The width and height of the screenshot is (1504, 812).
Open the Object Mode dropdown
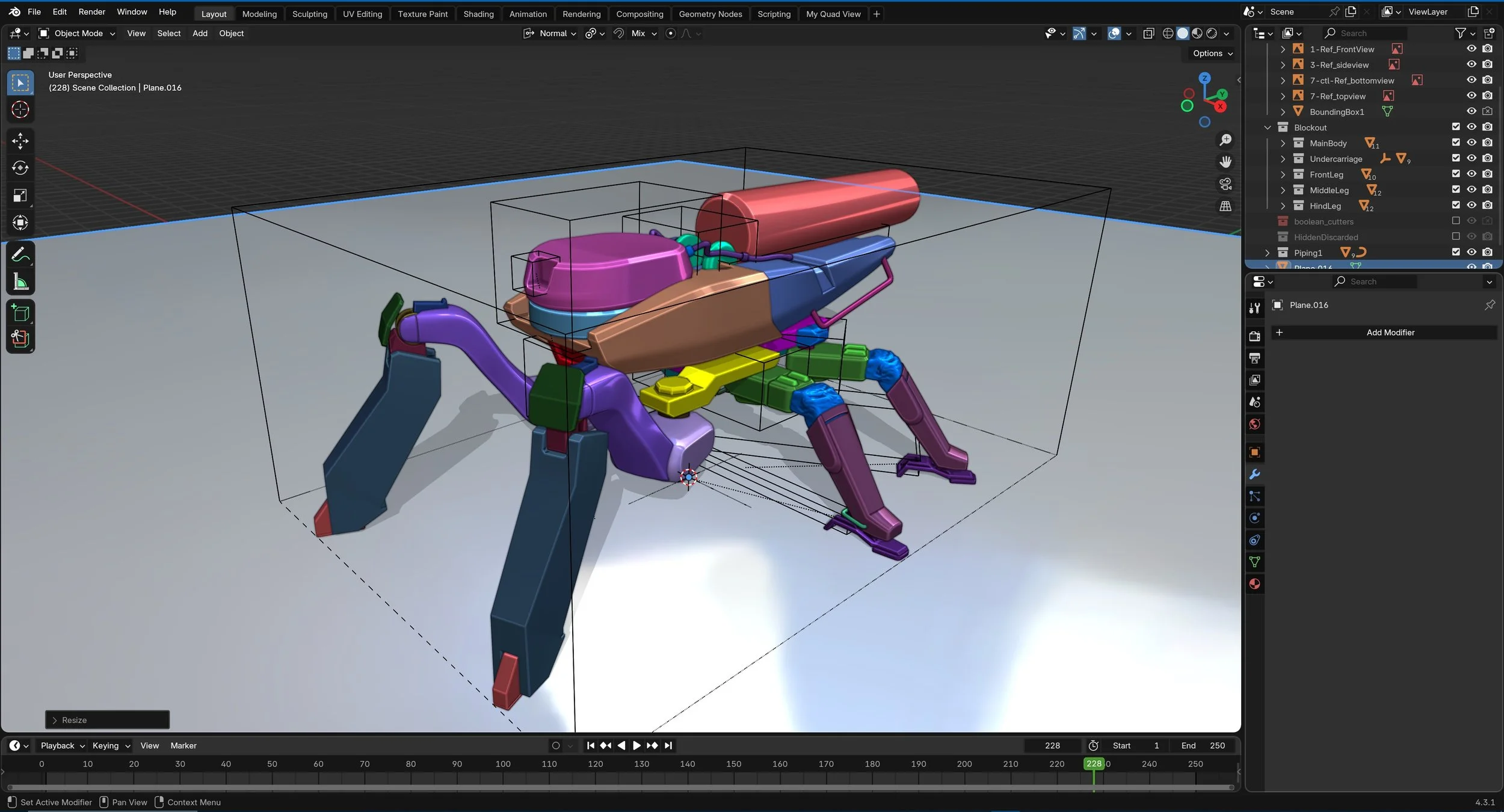77,34
